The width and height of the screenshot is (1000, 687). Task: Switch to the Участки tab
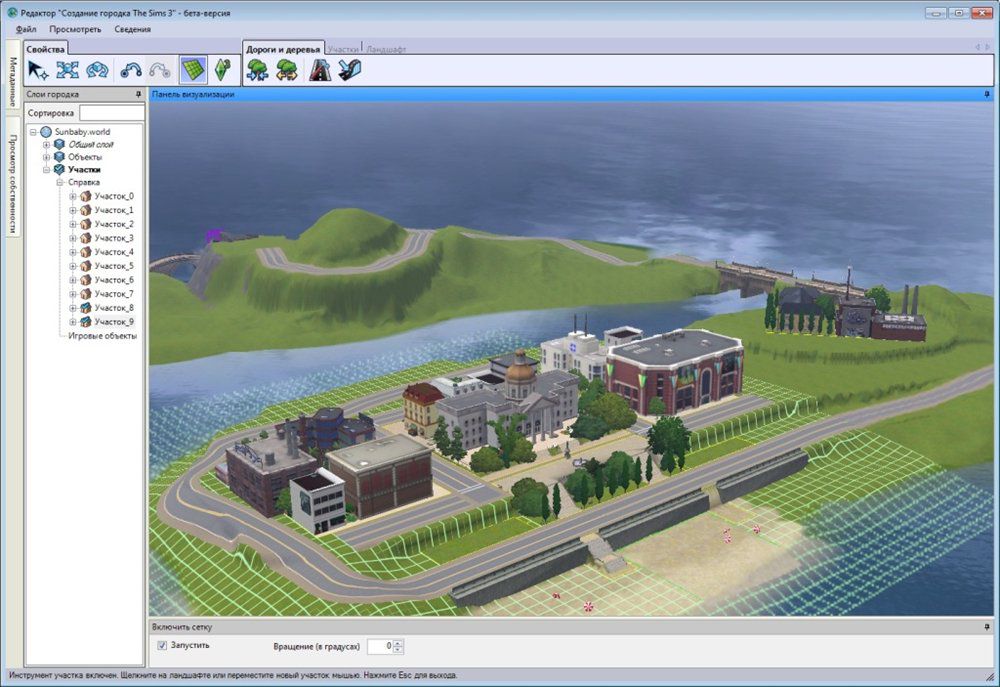point(343,48)
